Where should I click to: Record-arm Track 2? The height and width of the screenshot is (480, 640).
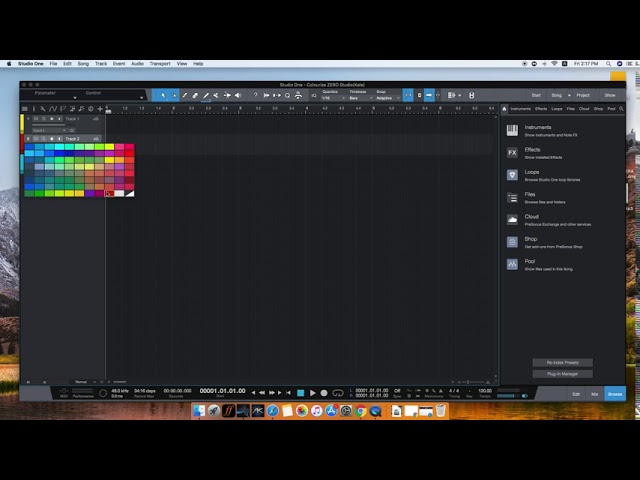point(52,139)
